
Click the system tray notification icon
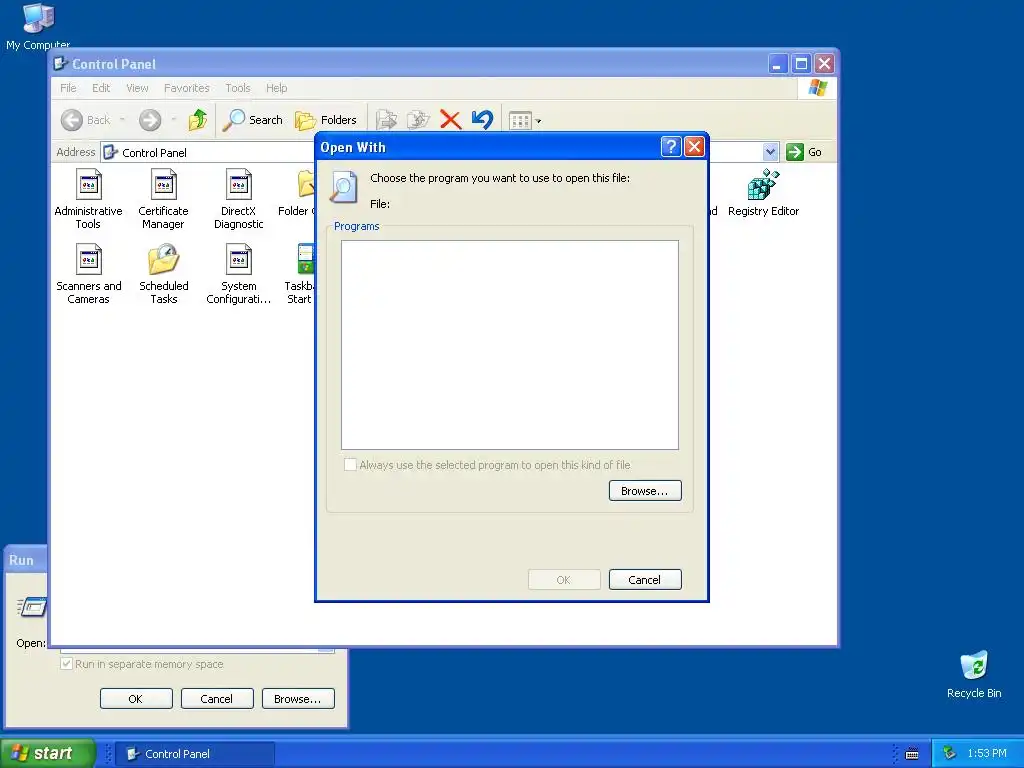949,754
